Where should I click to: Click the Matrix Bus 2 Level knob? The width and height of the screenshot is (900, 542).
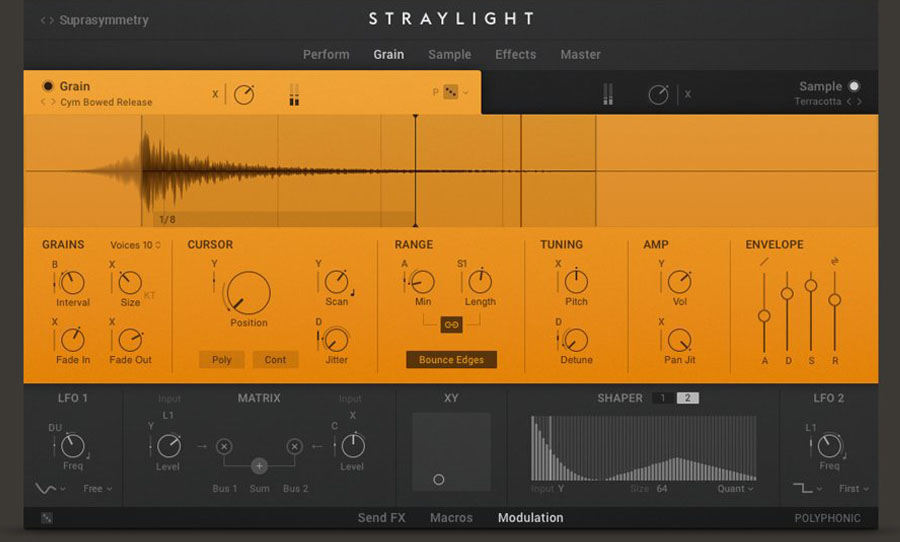click(x=353, y=446)
